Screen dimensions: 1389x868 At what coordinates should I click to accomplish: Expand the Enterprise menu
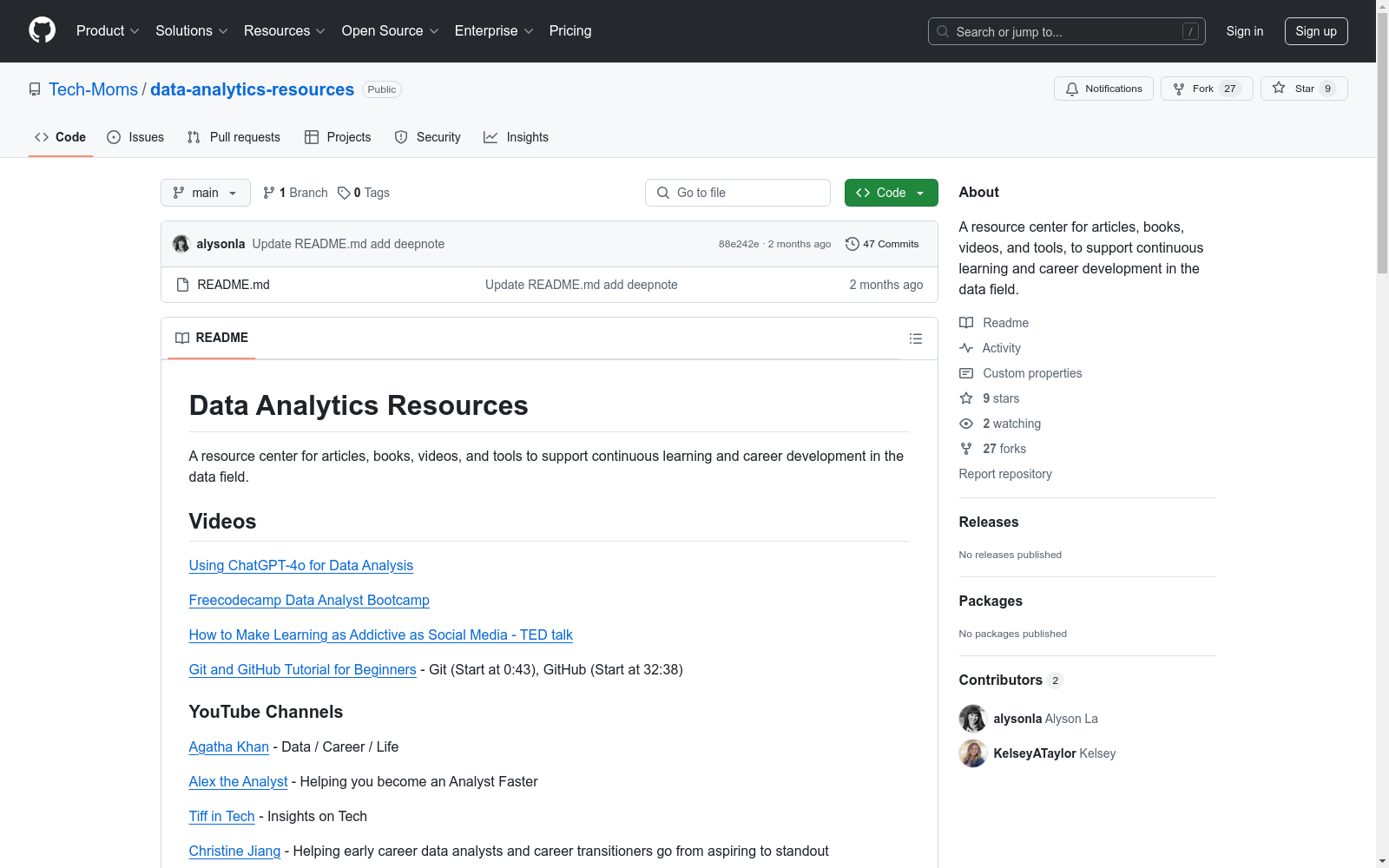click(x=494, y=31)
